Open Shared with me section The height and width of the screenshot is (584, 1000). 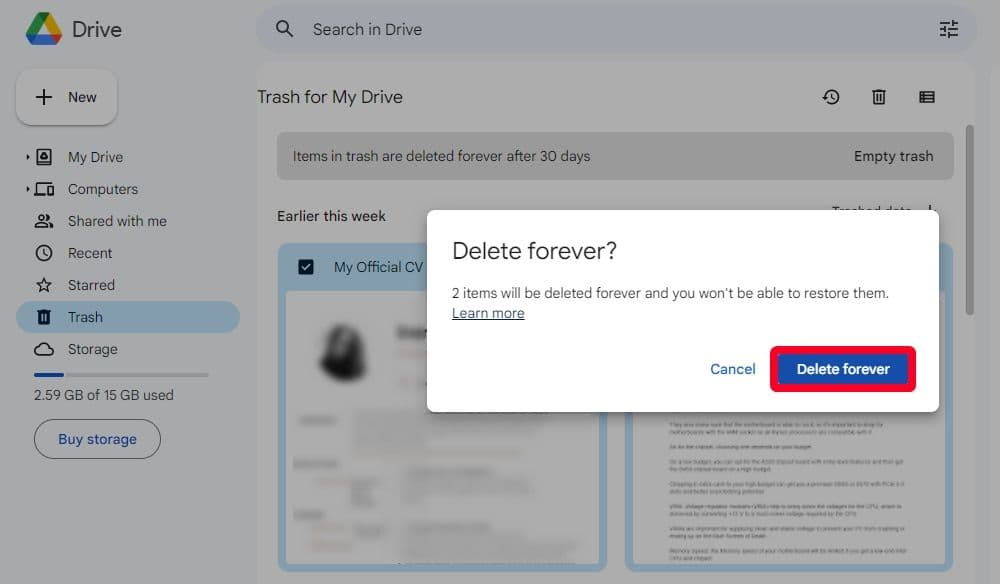point(117,221)
